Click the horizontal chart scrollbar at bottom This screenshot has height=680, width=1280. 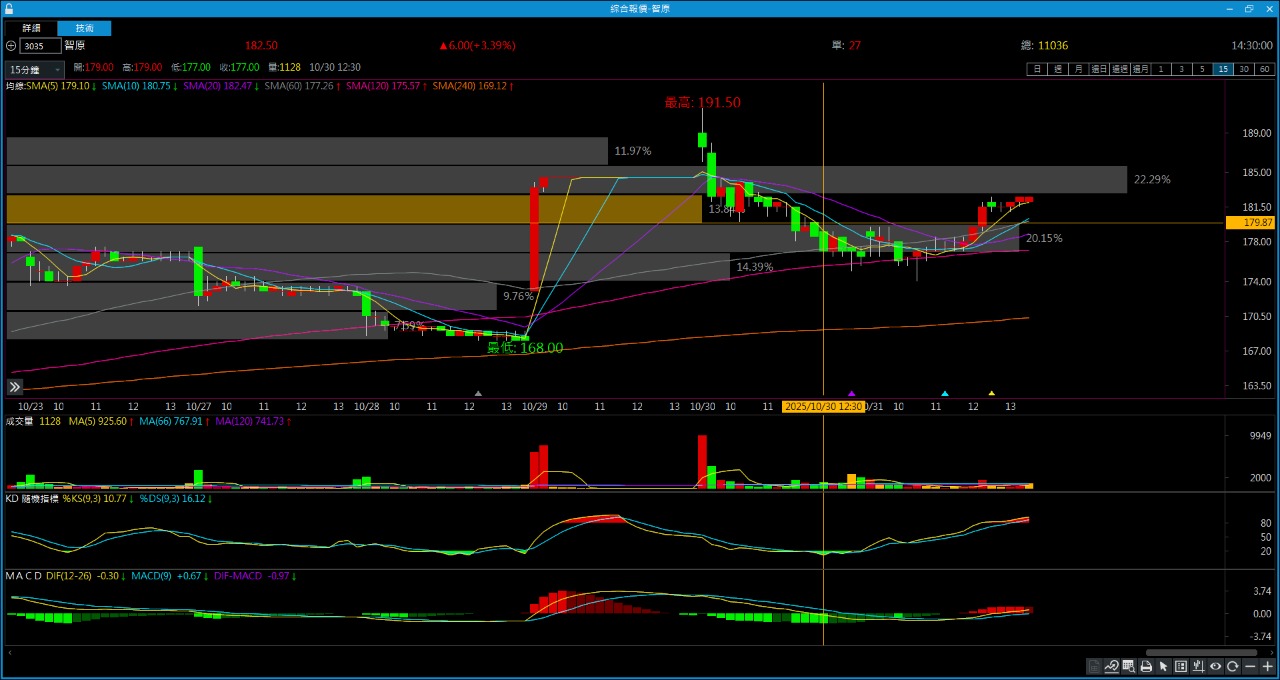tap(1200, 653)
